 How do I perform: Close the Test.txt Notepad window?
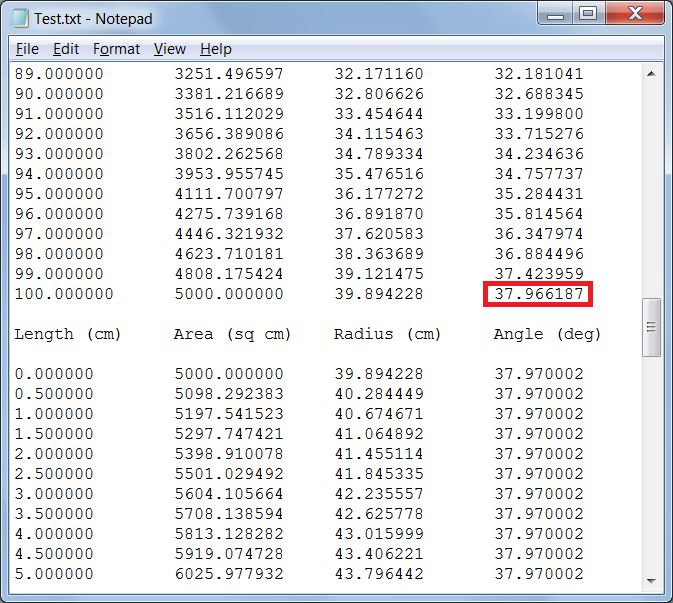635,15
